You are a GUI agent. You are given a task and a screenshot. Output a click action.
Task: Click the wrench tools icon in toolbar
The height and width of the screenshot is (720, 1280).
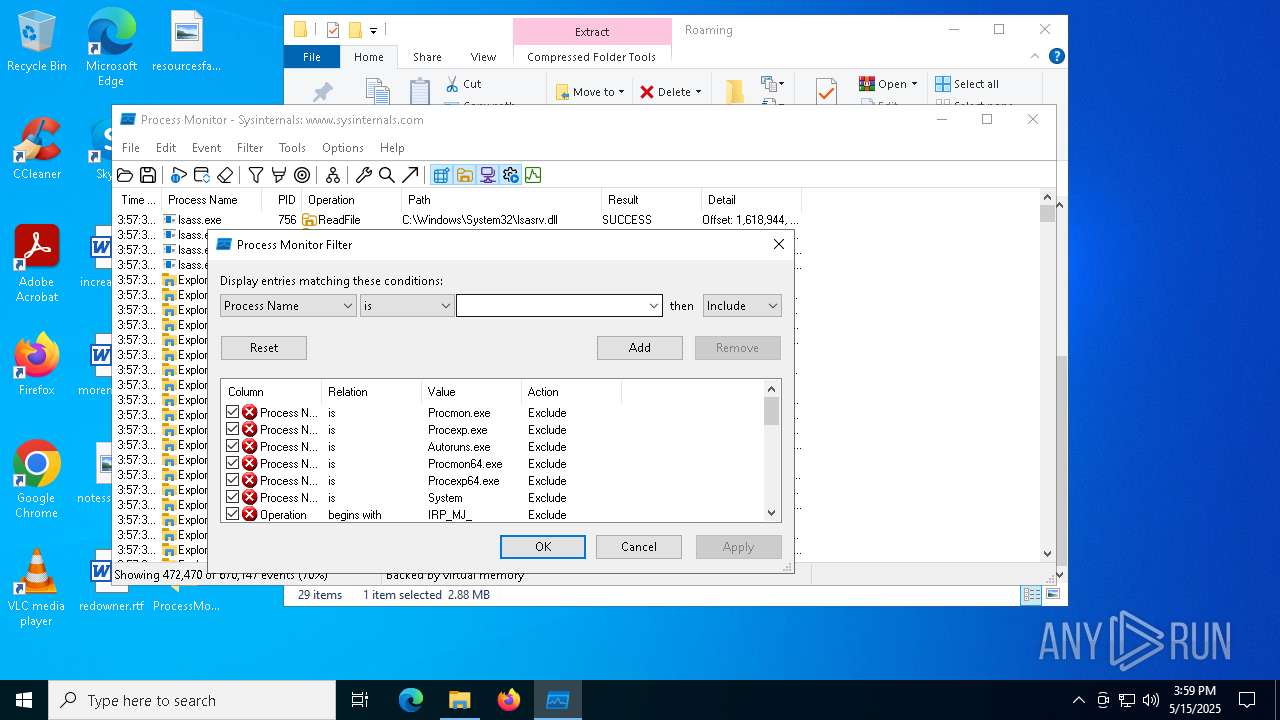(x=364, y=175)
